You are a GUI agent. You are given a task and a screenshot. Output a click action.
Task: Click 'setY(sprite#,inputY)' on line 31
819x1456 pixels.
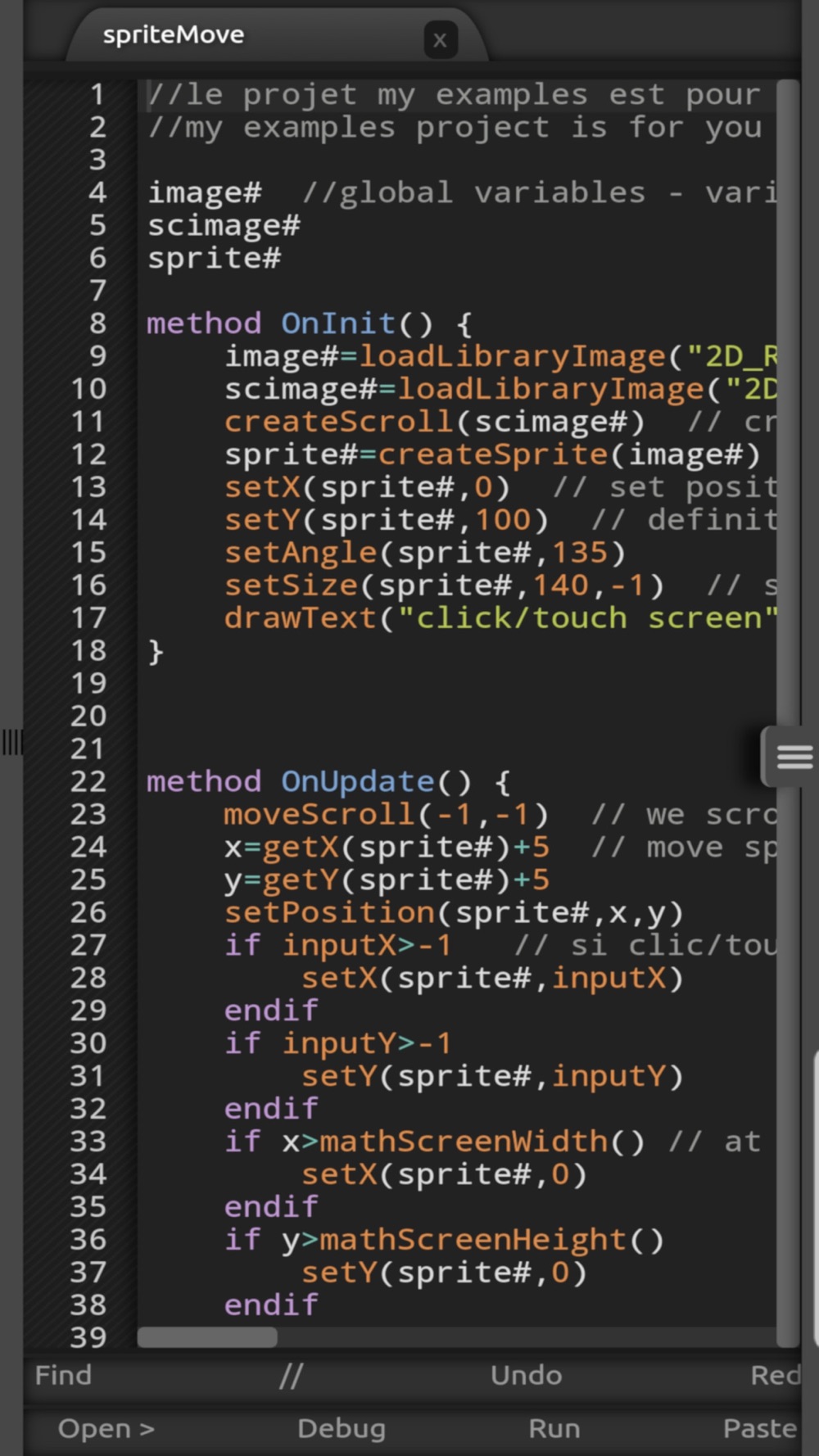pos(492,1077)
